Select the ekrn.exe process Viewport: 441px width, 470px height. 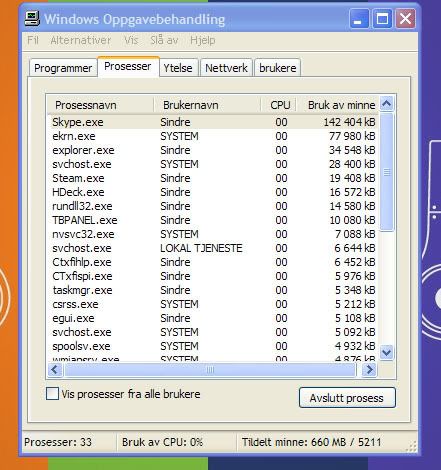tap(213, 136)
